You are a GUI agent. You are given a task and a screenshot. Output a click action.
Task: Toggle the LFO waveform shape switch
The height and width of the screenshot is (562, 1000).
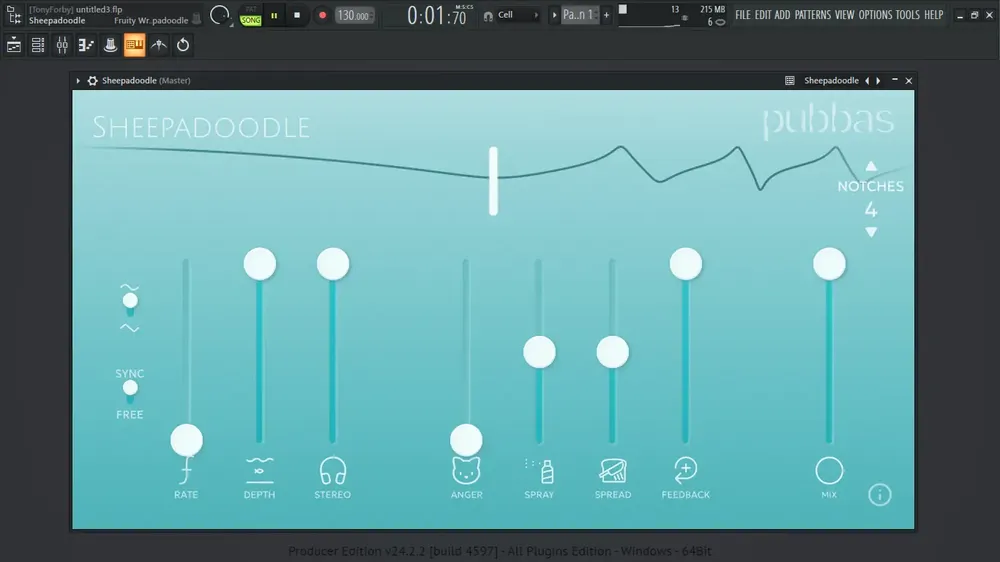pyautogui.click(x=130, y=304)
